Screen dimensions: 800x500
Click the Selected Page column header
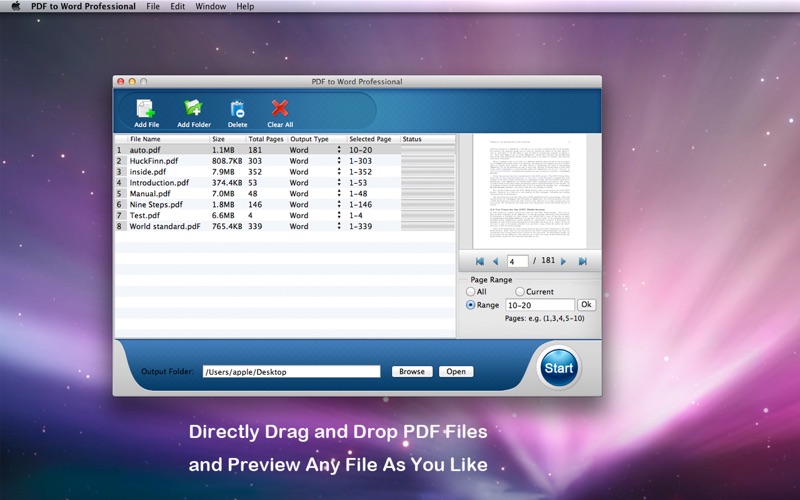coord(373,139)
